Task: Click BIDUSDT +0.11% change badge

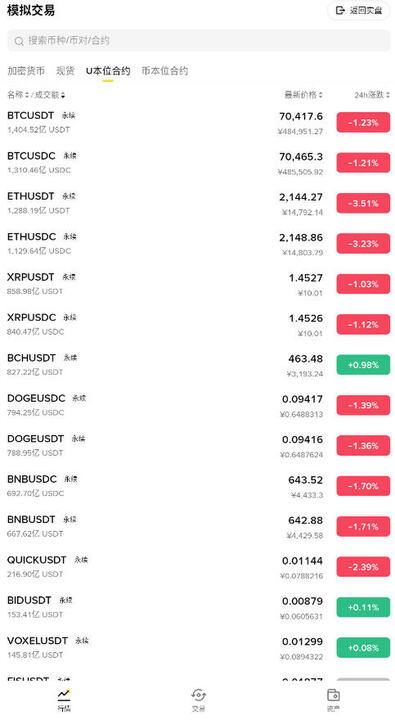Action: 363,608
